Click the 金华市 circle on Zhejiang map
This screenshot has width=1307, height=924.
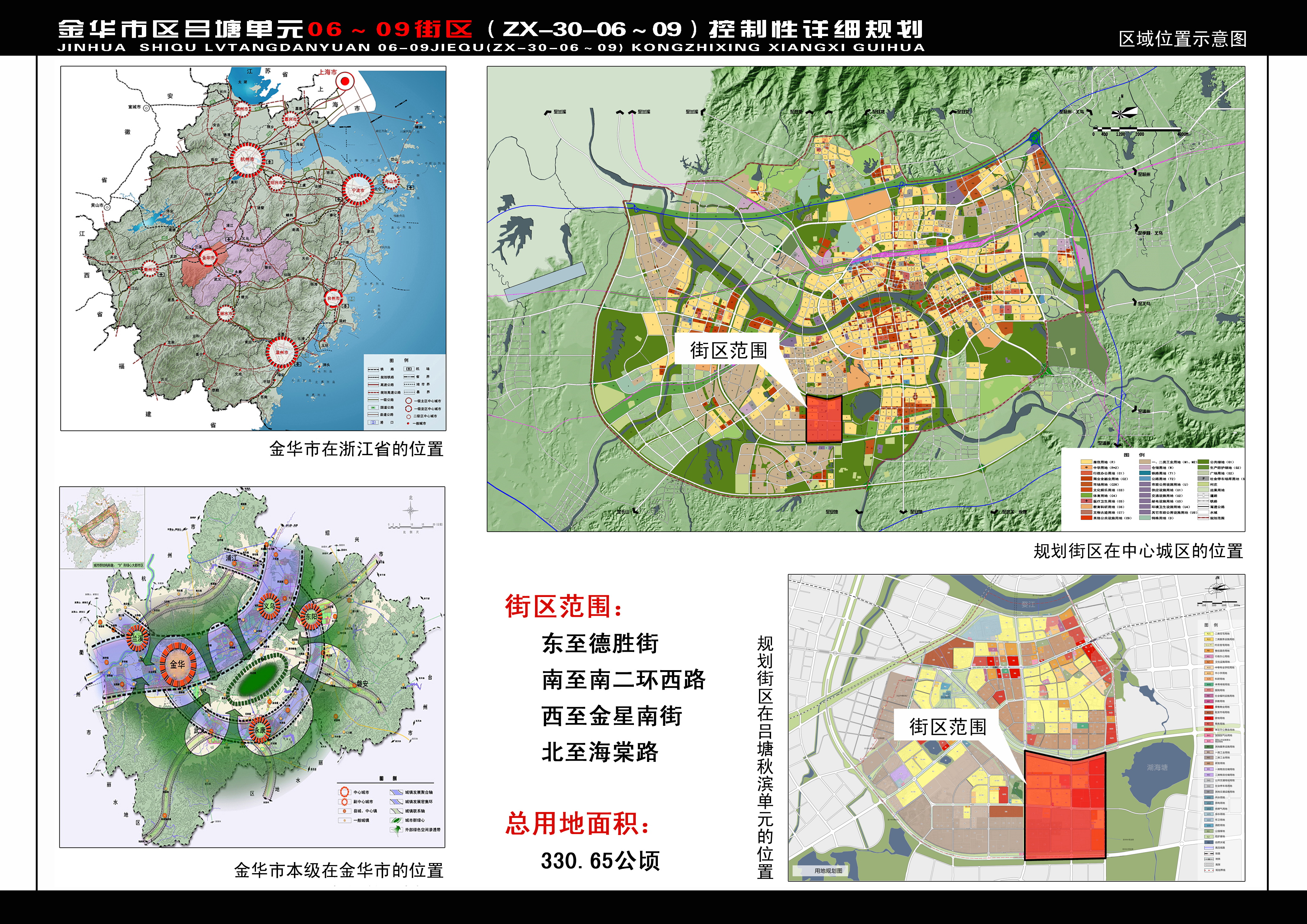click(208, 258)
